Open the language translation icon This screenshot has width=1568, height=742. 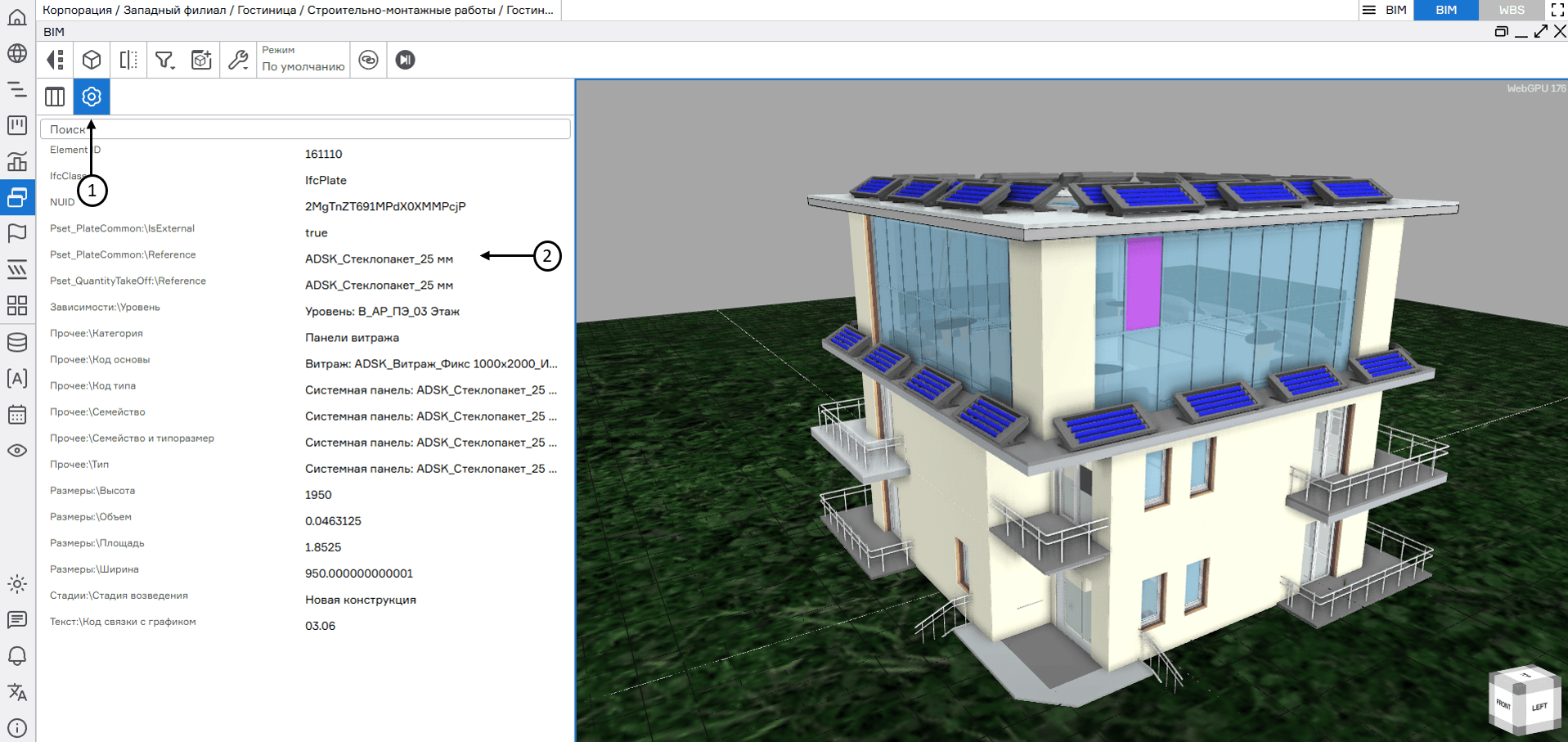[17, 692]
